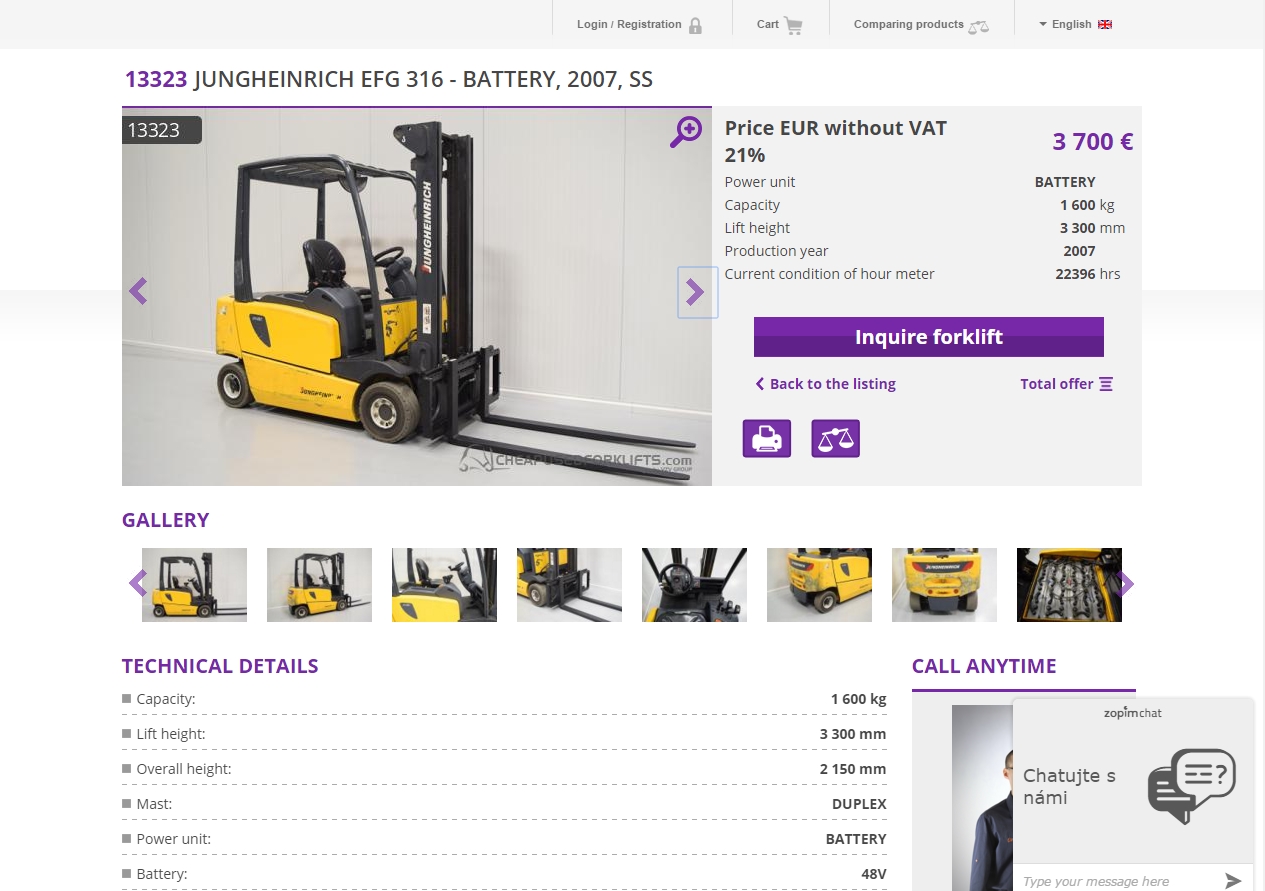Click the Battery value 48V
Image resolution: width=1265 pixels, height=891 pixels.
pos(873,874)
